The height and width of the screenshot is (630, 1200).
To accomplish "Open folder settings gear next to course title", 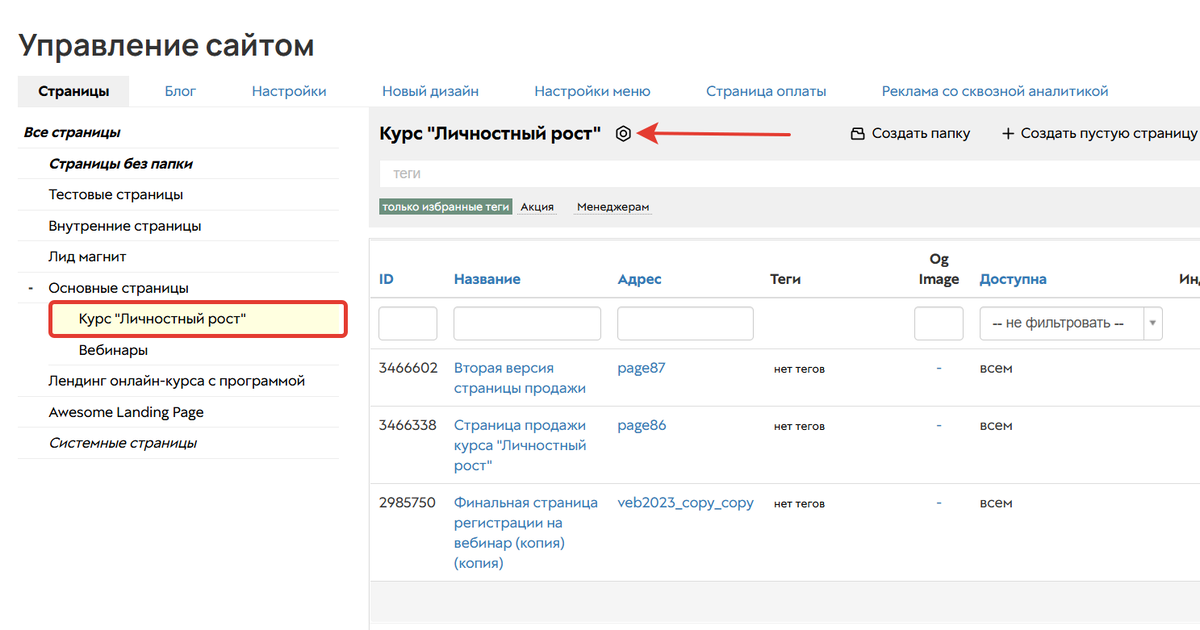I will click(x=623, y=134).
